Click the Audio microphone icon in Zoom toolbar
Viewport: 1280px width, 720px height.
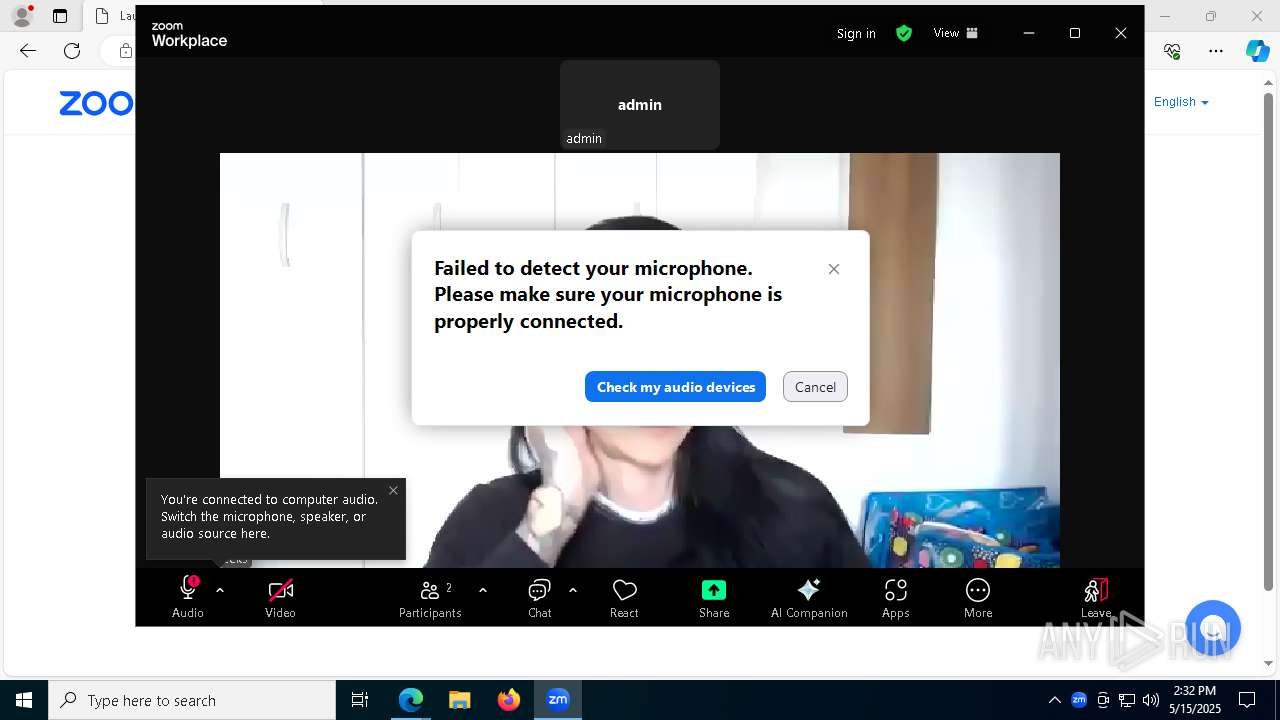[x=188, y=589]
